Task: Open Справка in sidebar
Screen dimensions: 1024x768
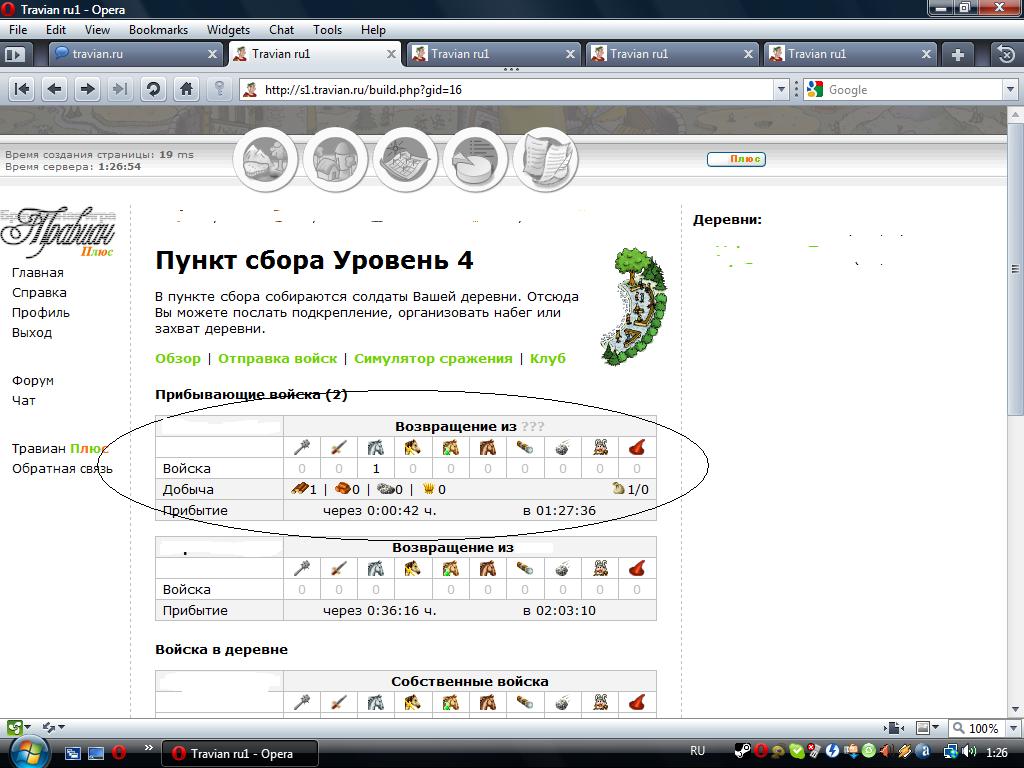Action: tap(39, 293)
